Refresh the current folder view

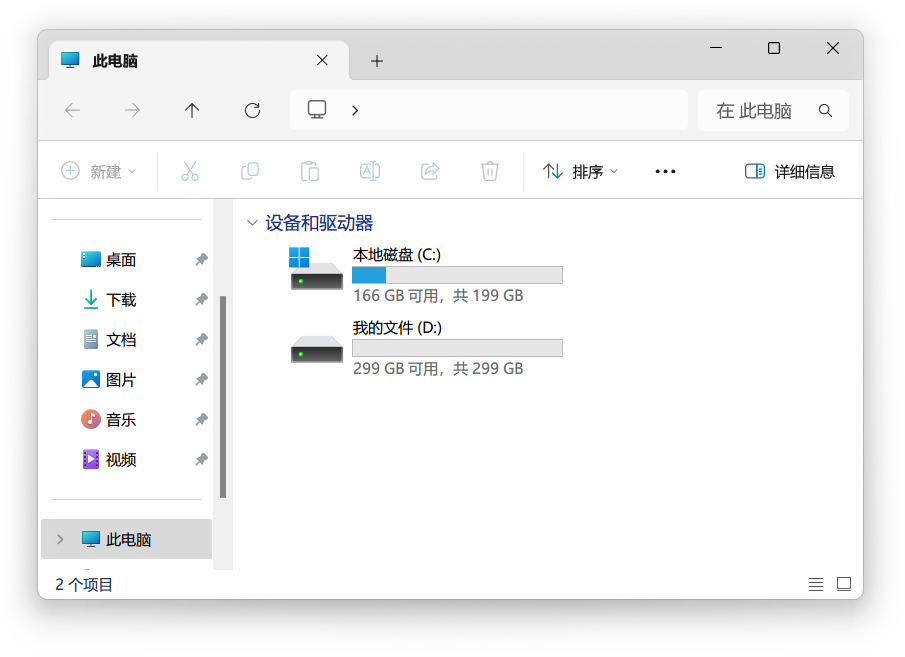click(x=252, y=110)
